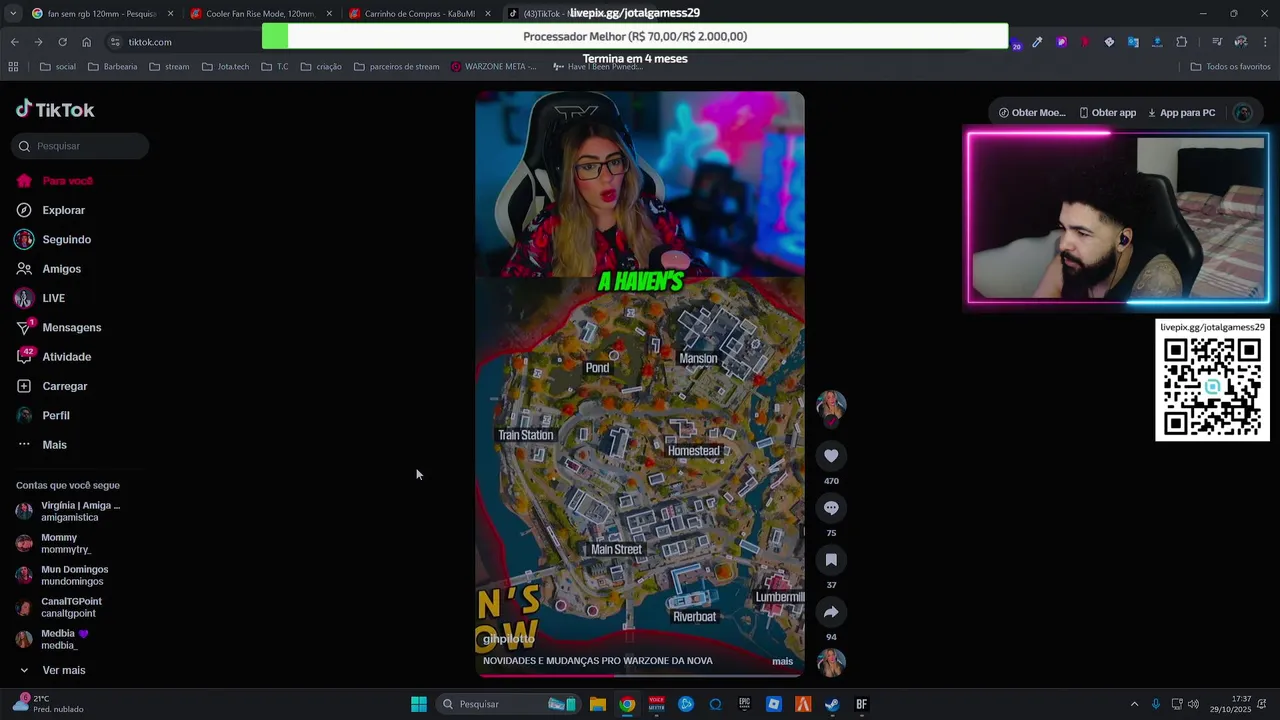Image resolution: width=1280 pixels, height=720 pixels.
Task: Open site info icon in address bar
Action: click(115, 42)
